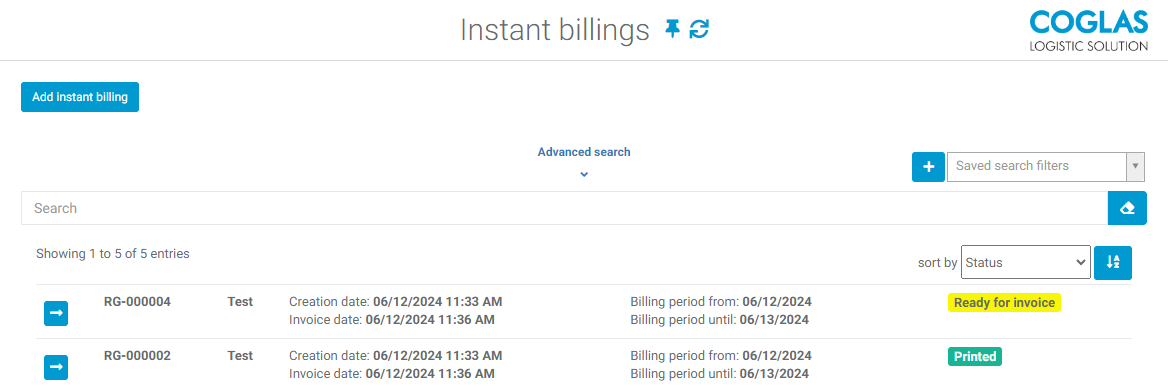Refresh the Instant billings list
The height and width of the screenshot is (392, 1168).
click(699, 29)
